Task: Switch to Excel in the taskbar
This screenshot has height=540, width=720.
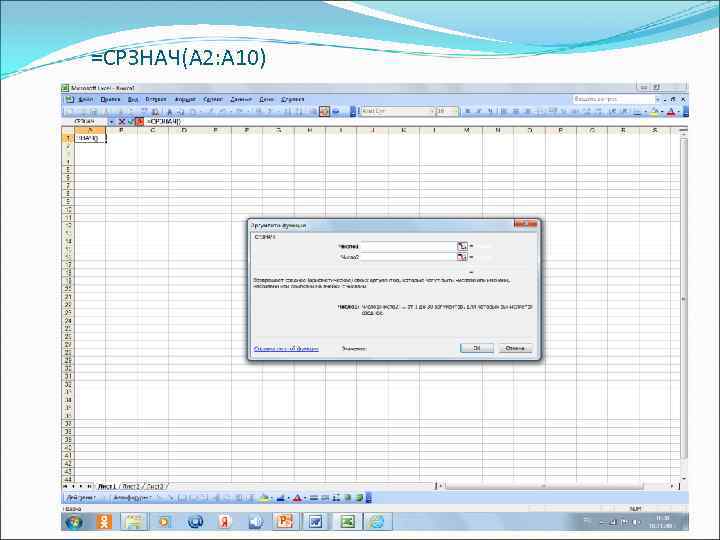Action: 347,522
